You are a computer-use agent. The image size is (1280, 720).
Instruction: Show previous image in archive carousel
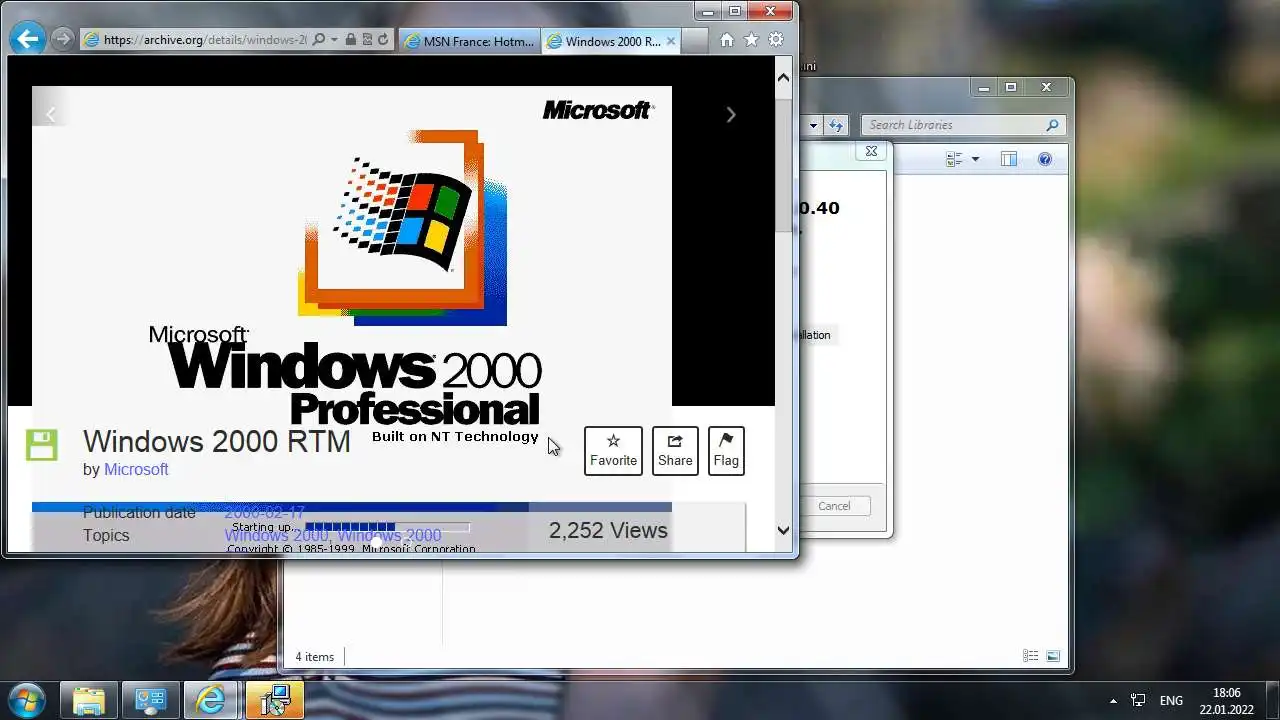pyautogui.click(x=50, y=114)
